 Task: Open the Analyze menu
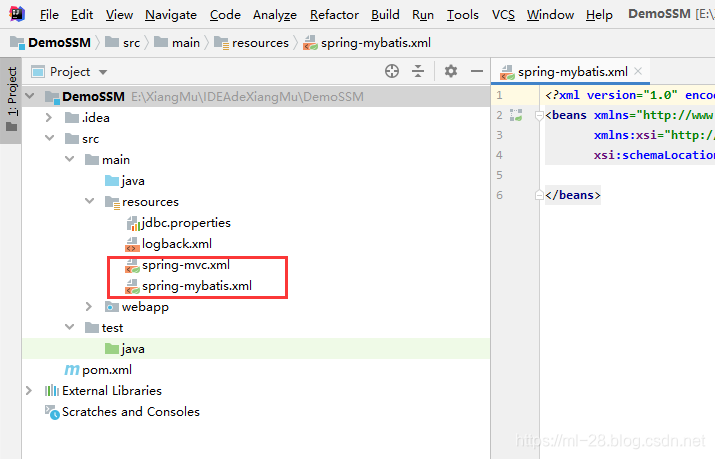pos(275,15)
